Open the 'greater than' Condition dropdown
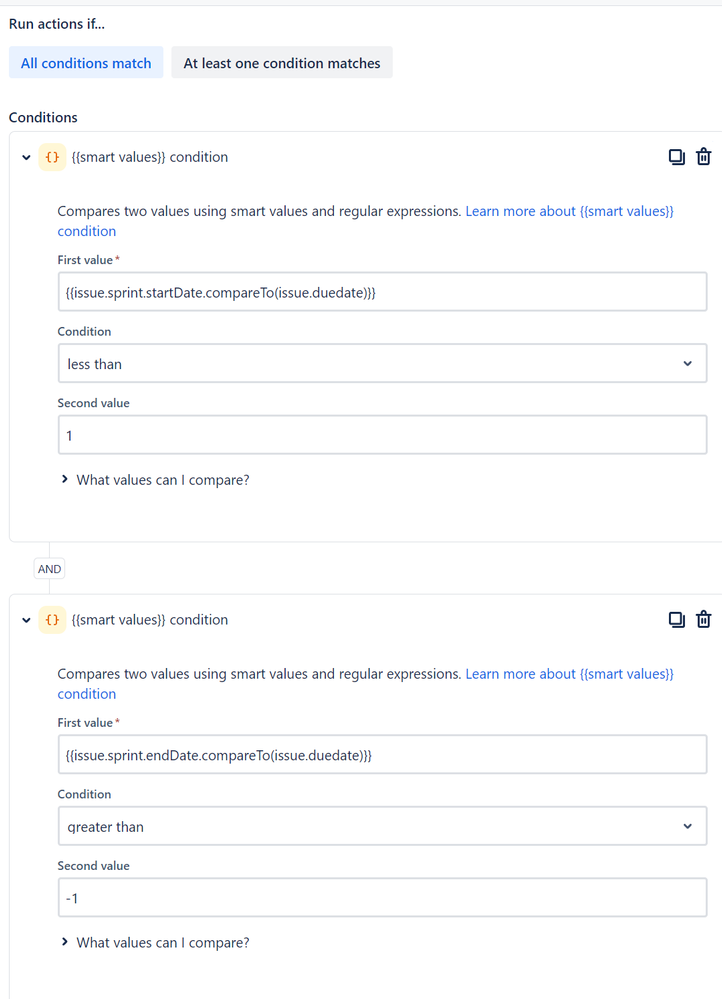The image size is (722, 999). click(382, 827)
